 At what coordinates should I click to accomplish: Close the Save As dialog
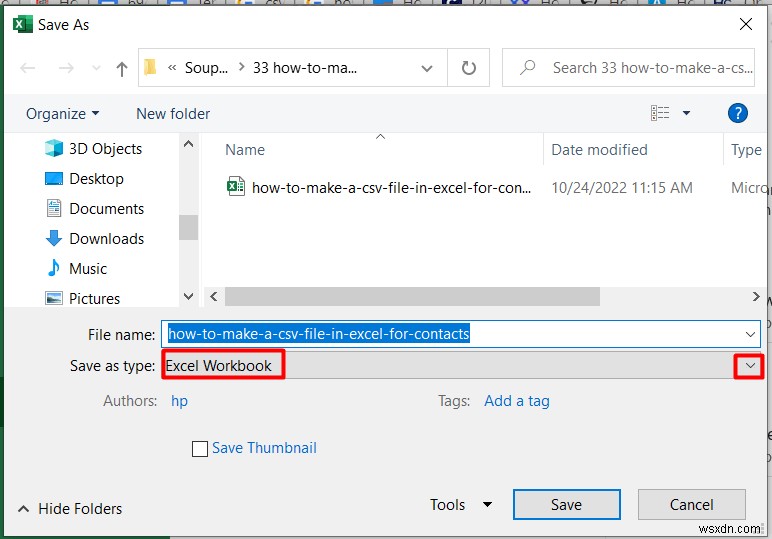point(746,24)
